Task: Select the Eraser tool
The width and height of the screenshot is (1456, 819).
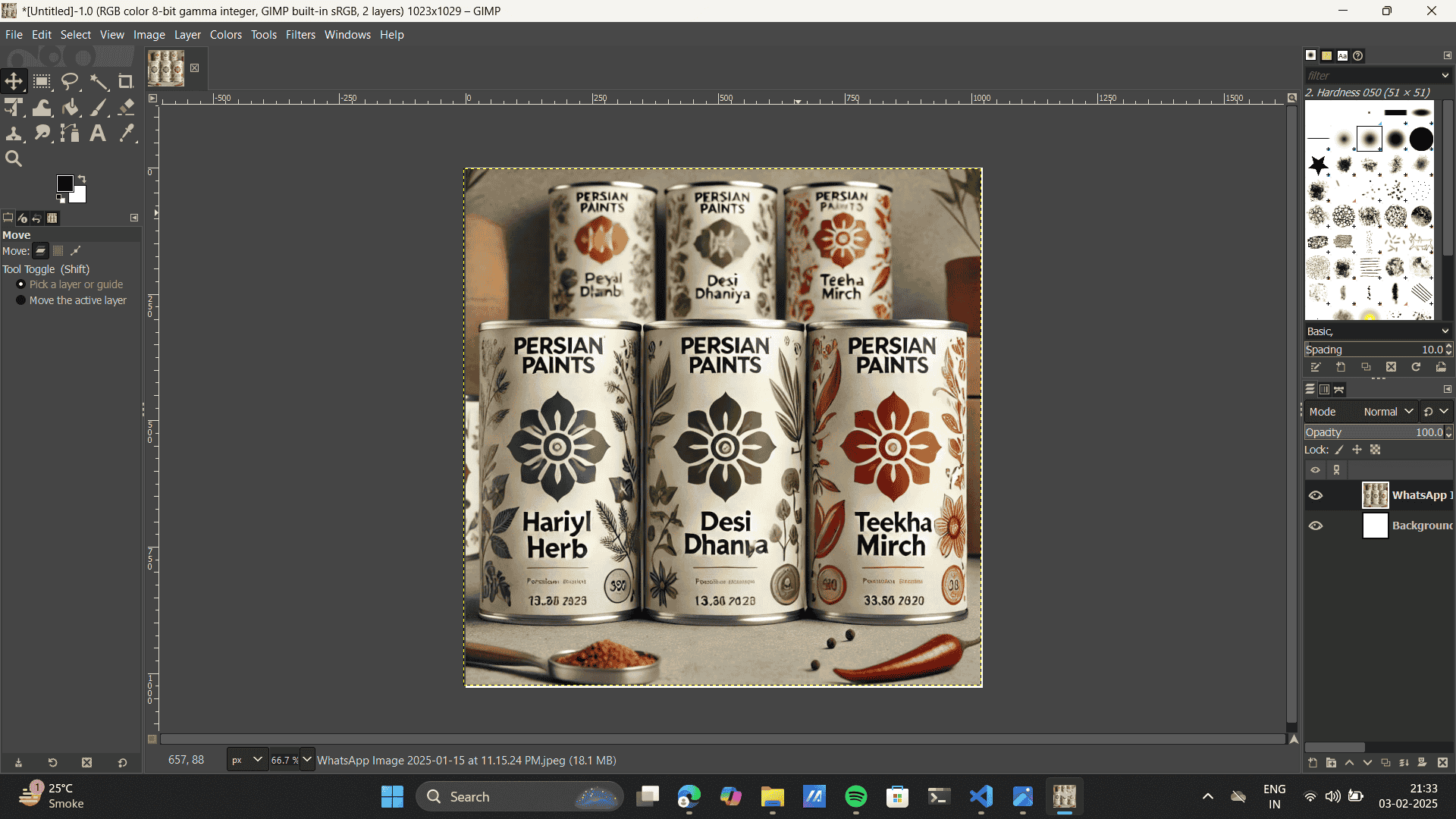Action: (x=126, y=108)
